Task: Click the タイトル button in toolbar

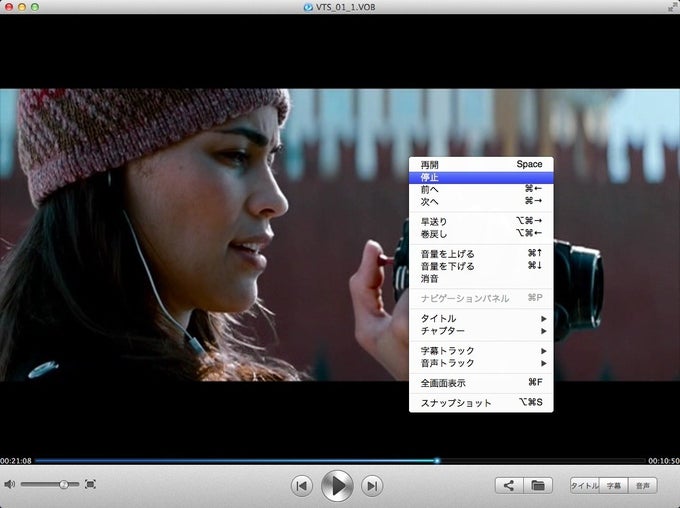Action: pyautogui.click(x=584, y=485)
